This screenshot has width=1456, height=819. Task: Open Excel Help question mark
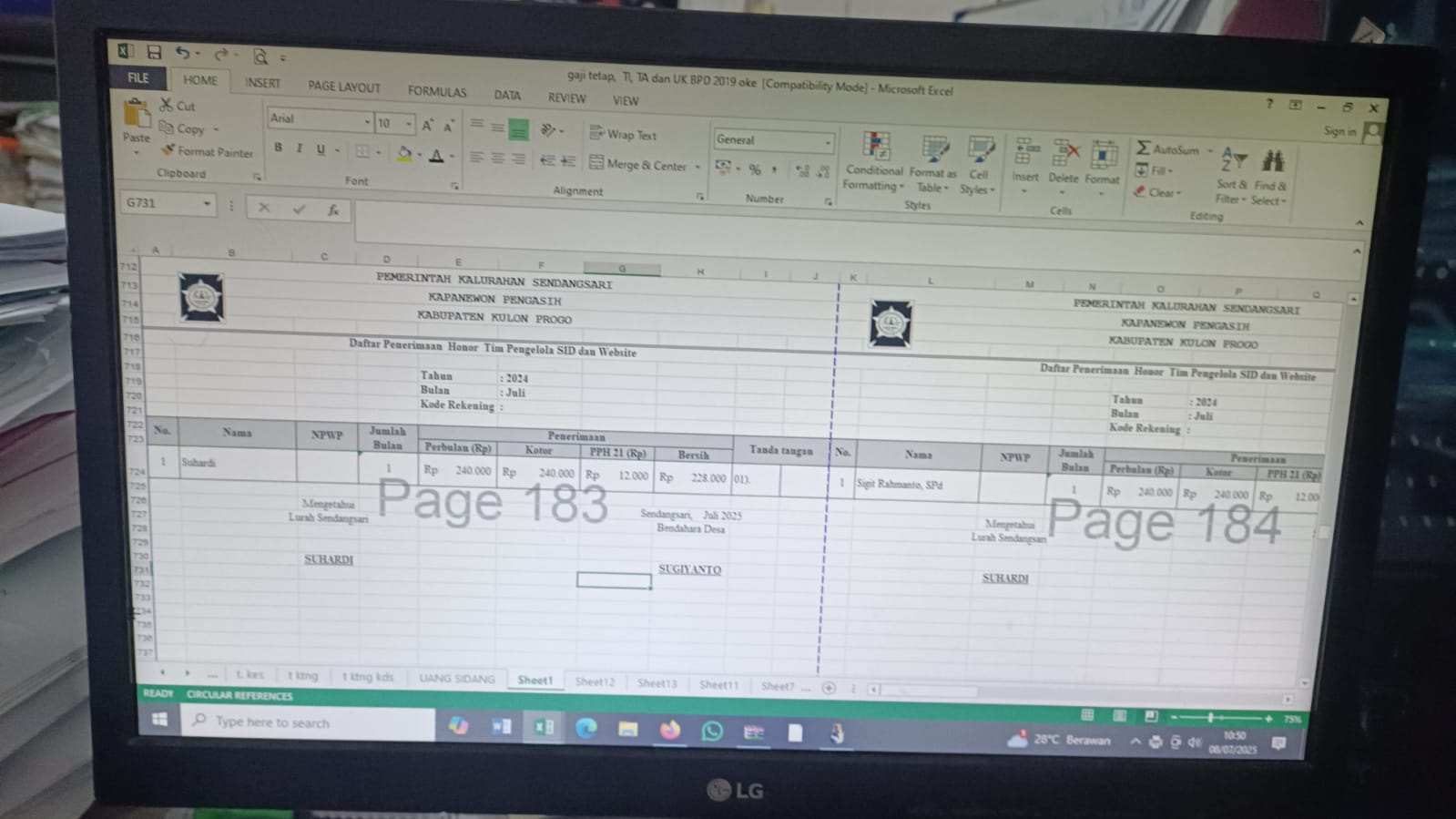tap(1269, 103)
